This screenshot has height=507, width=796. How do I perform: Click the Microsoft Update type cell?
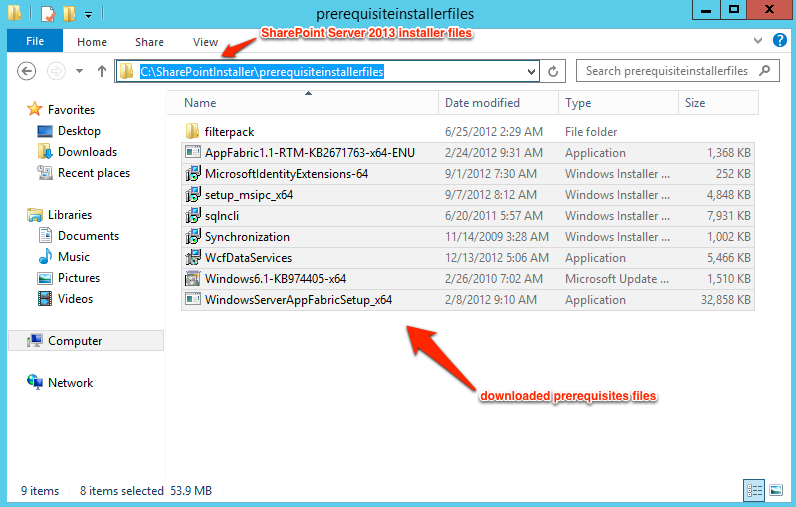click(x=617, y=279)
